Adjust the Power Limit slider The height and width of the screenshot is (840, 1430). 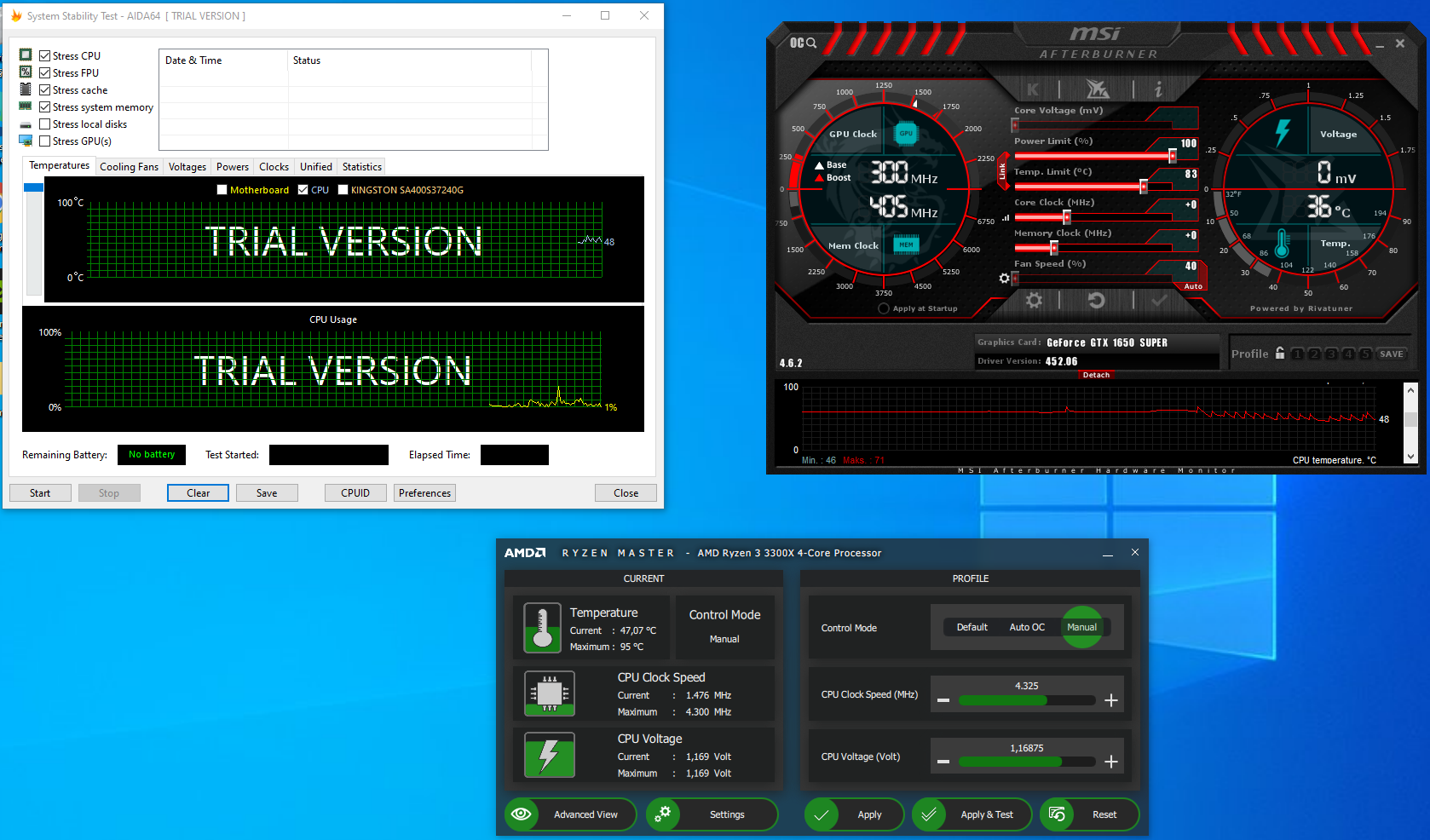click(x=1173, y=156)
